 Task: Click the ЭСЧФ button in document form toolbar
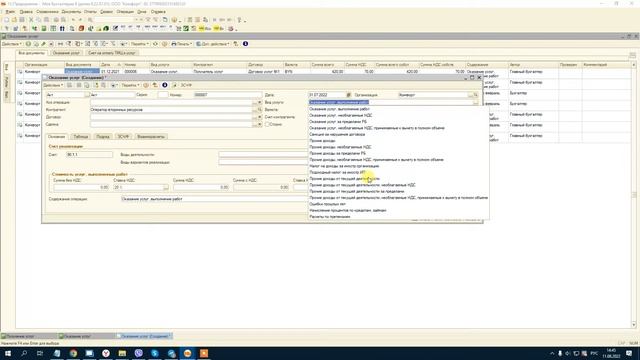(186, 85)
